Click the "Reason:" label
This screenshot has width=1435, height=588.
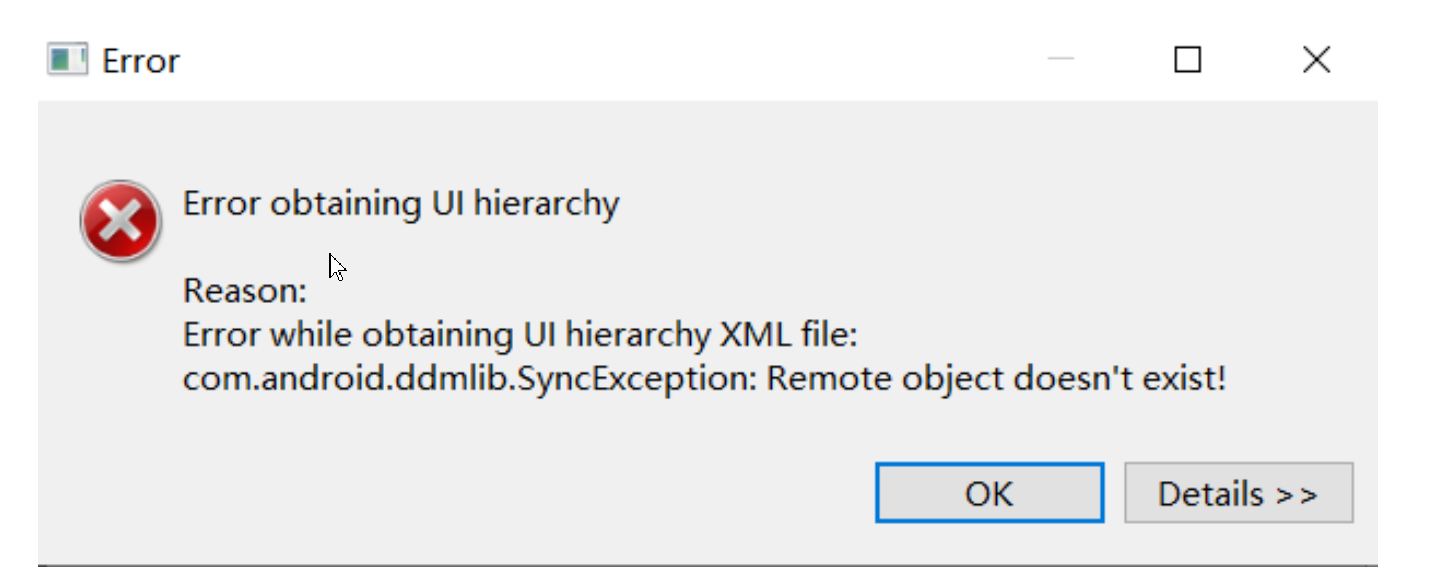(245, 292)
